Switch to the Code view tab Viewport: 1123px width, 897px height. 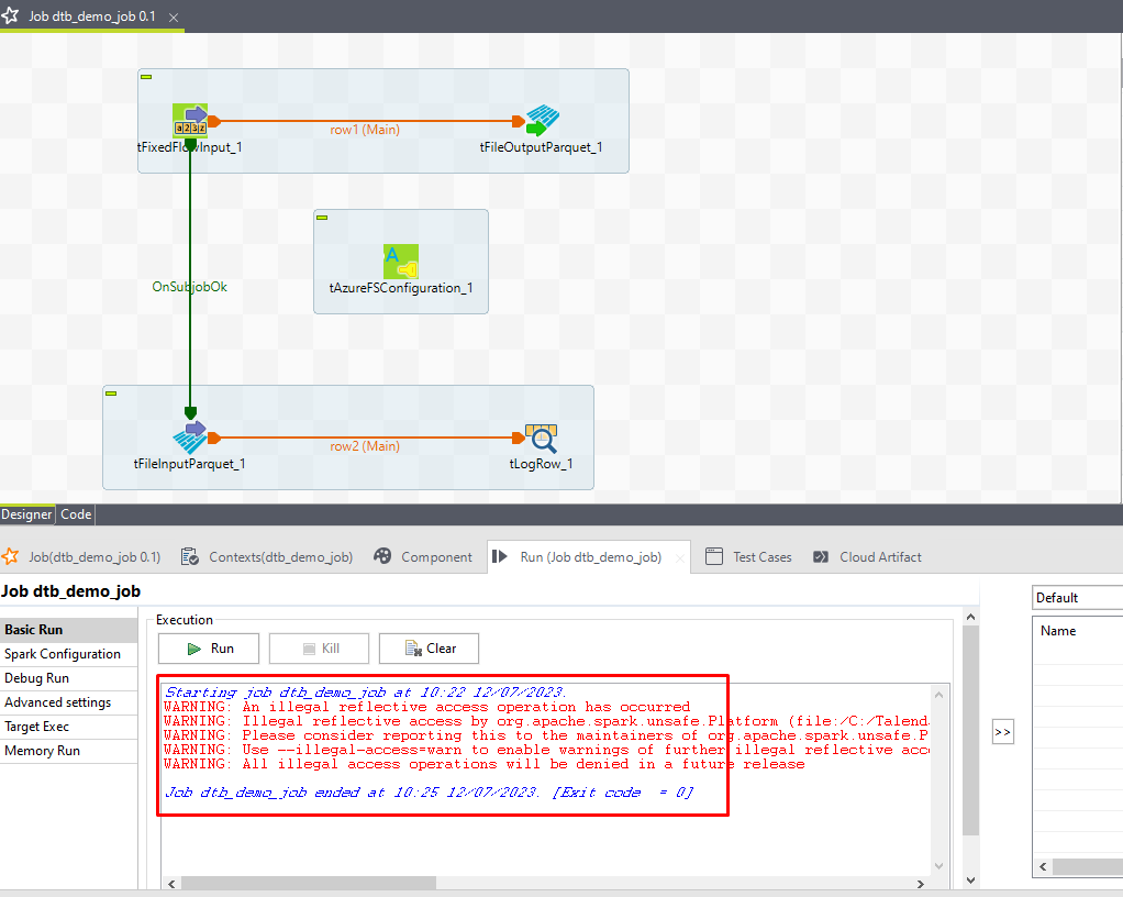pos(75,514)
